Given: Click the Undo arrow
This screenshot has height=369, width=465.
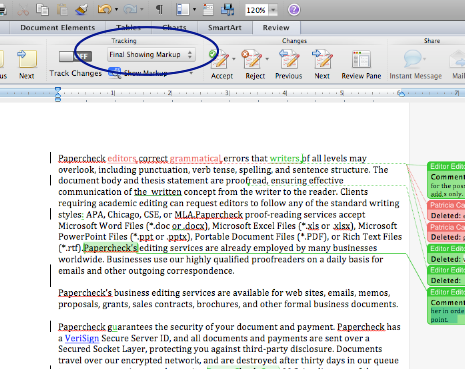Looking at the screenshot, I should click(104, 9).
